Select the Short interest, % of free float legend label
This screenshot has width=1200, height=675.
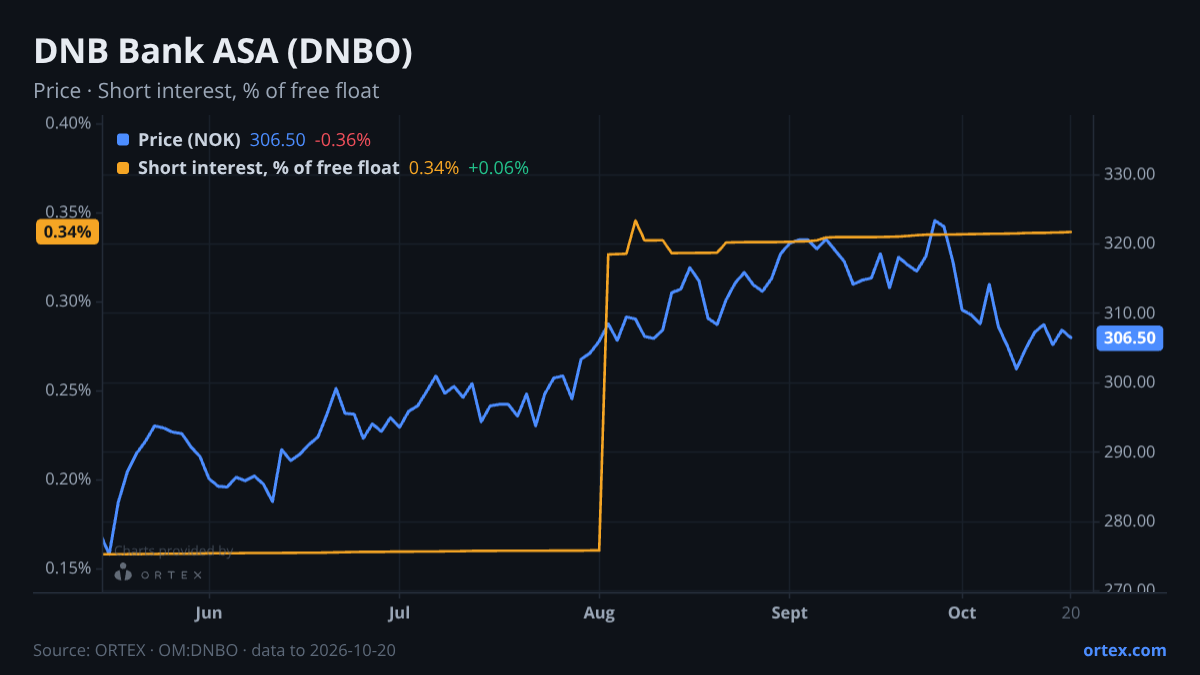[268, 168]
